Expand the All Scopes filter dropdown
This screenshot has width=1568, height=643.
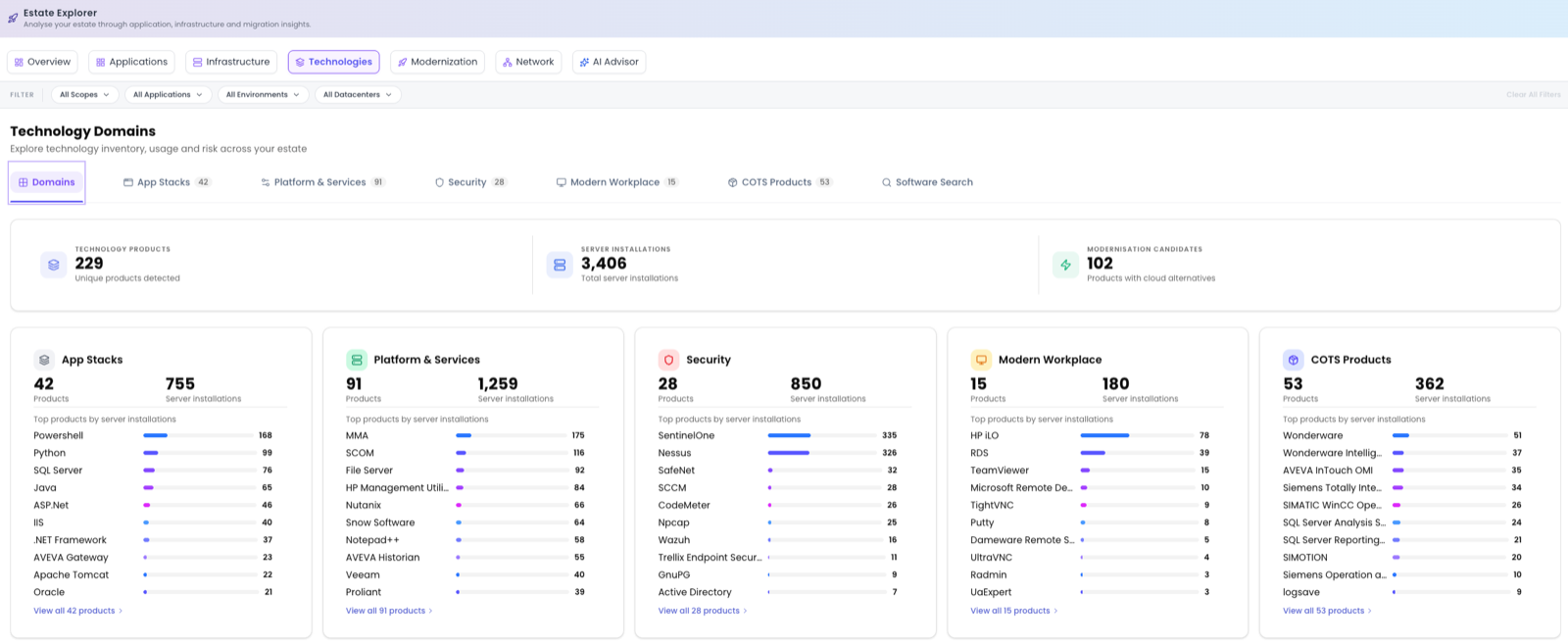pyautogui.click(x=84, y=95)
